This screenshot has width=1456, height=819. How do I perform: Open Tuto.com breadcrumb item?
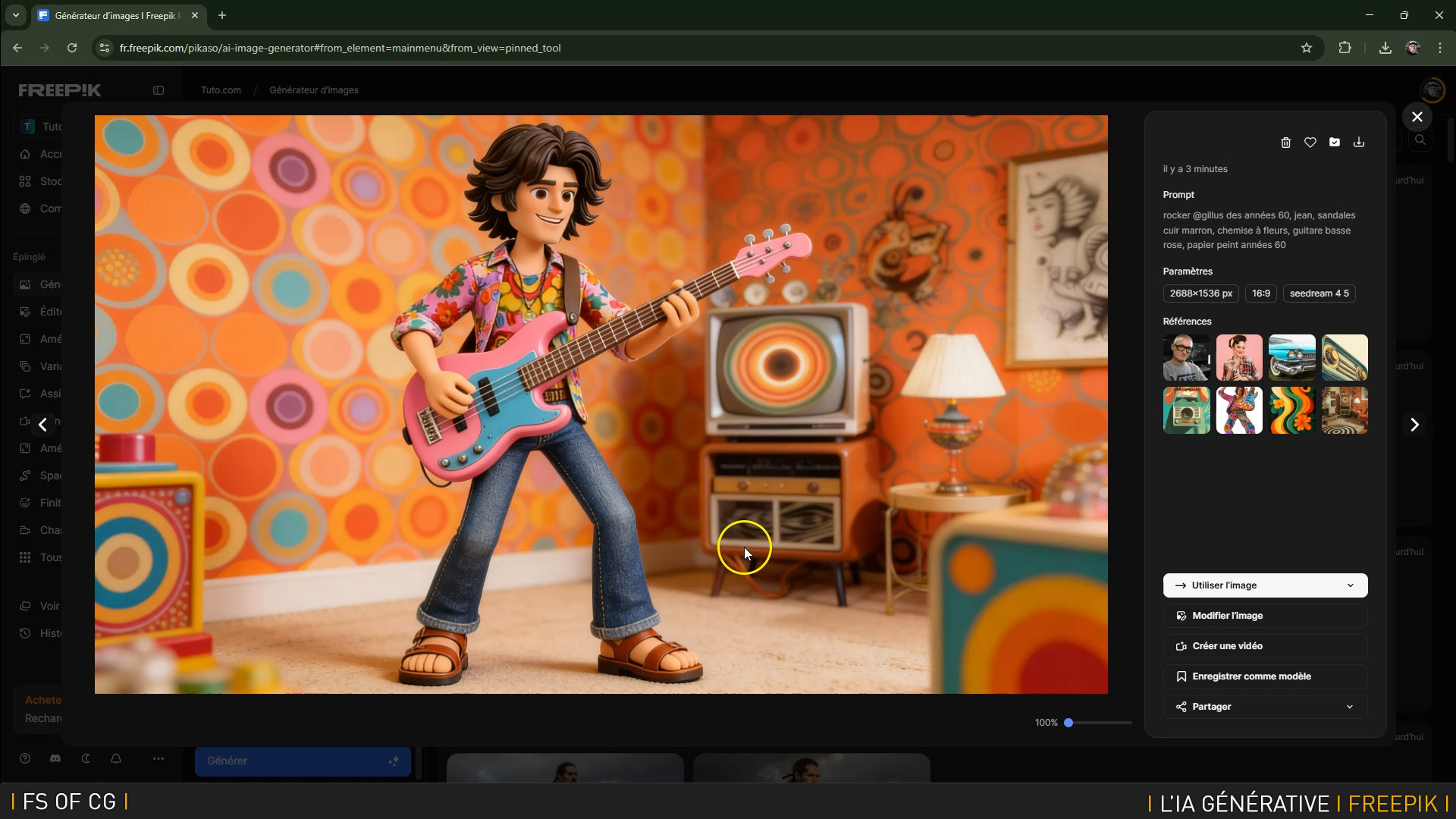click(221, 90)
